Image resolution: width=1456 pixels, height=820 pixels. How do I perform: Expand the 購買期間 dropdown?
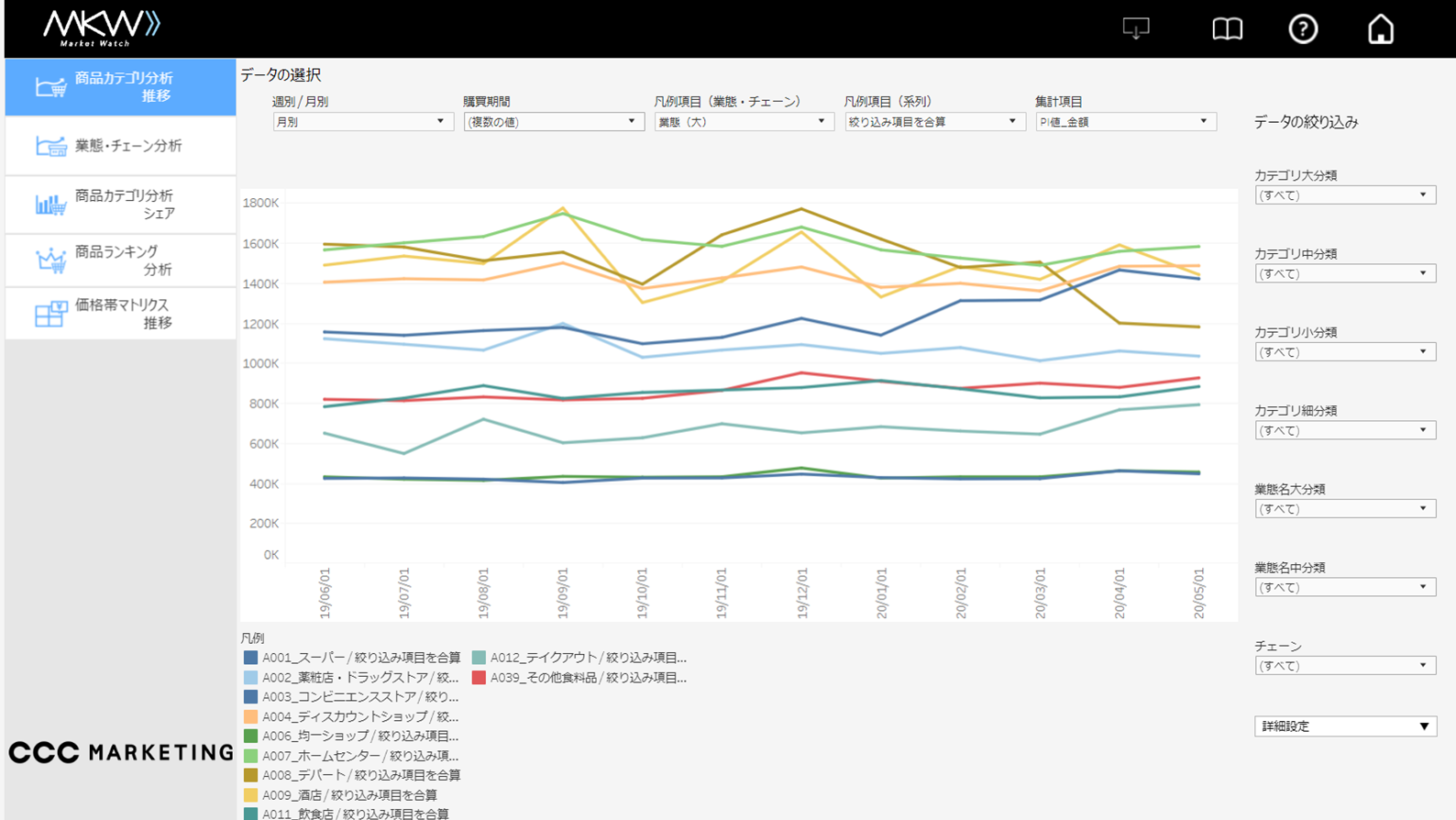[x=553, y=122]
